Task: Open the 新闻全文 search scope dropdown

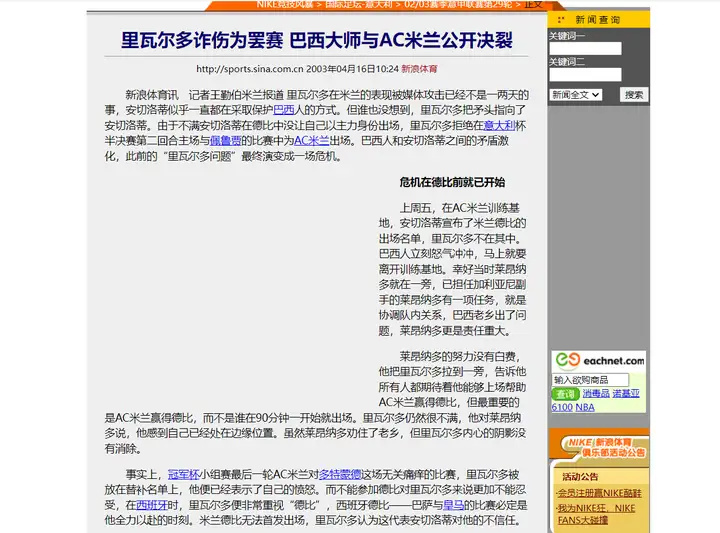Action: click(575, 95)
